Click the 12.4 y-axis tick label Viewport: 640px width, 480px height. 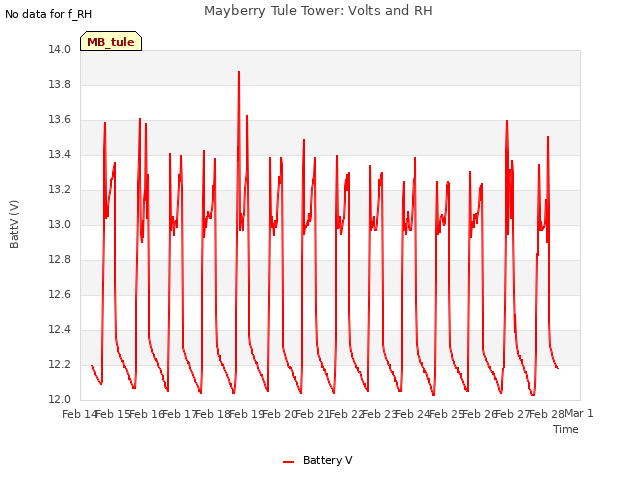pos(60,329)
